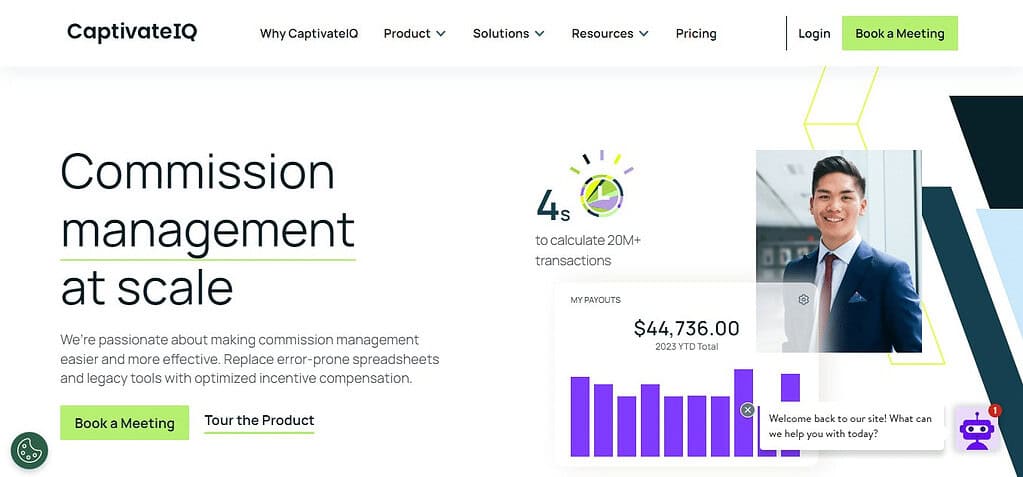The height and width of the screenshot is (477, 1023).
Task: Click the Tour the Product link
Action: 259,420
